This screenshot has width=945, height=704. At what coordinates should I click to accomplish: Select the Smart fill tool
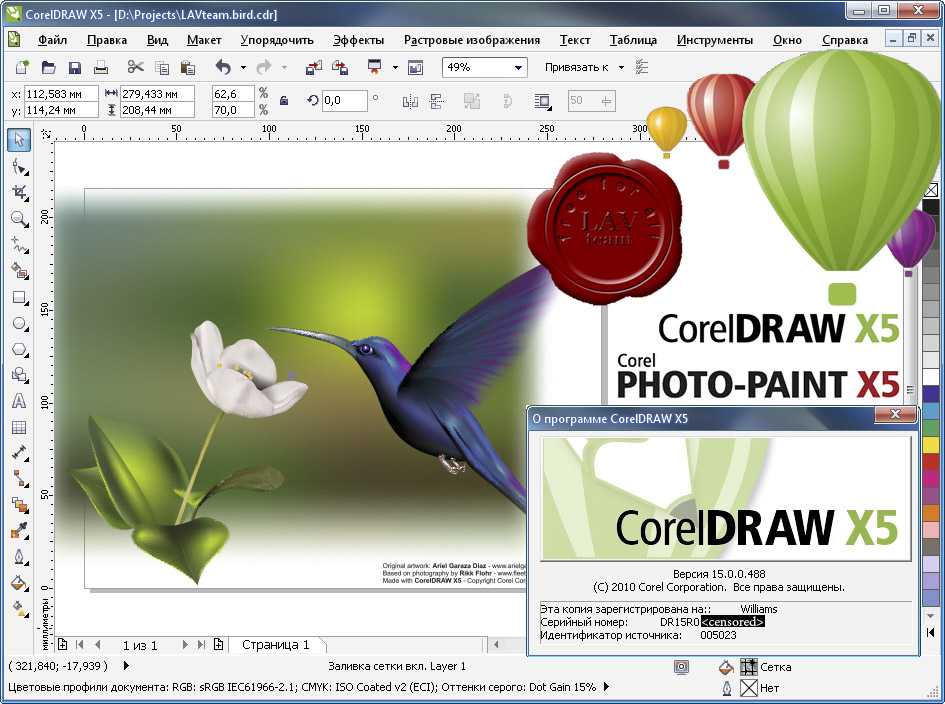point(19,271)
